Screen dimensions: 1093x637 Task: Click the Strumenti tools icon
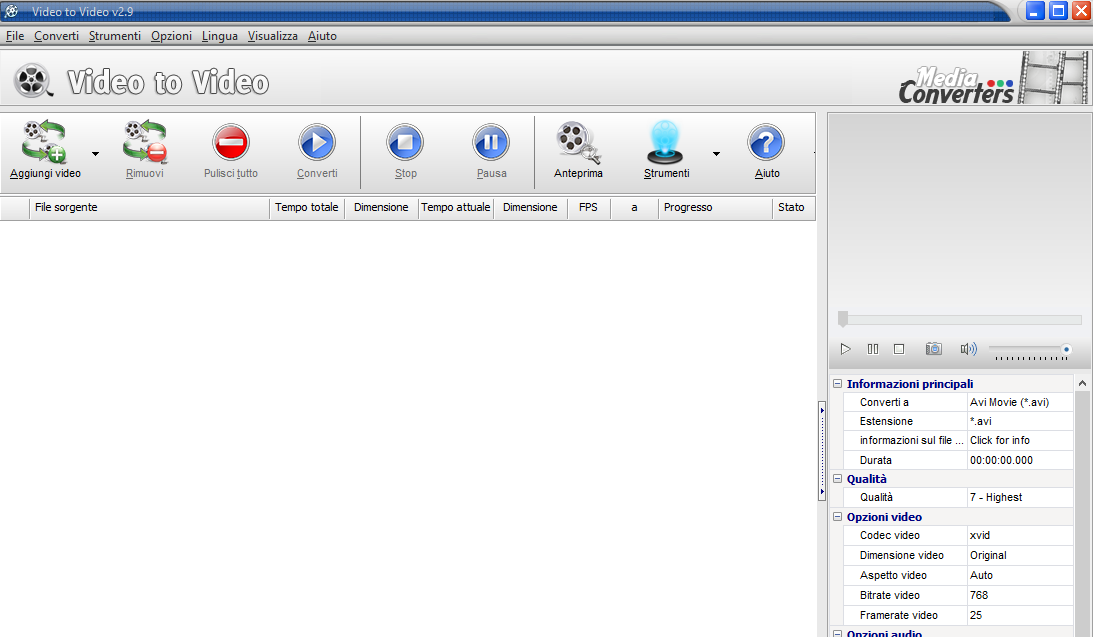click(666, 142)
